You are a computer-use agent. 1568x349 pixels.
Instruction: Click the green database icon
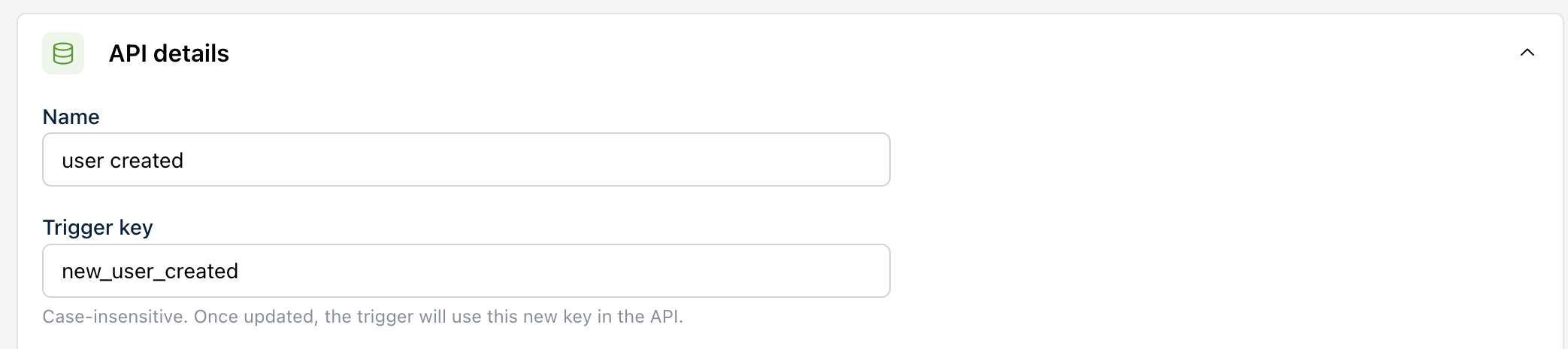click(63, 53)
